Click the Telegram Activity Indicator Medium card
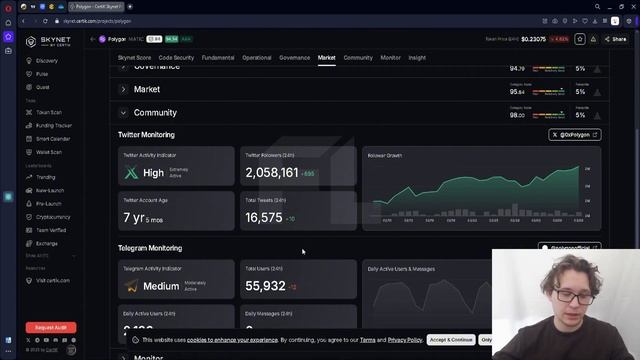The height and width of the screenshot is (360, 640). [x=176, y=280]
